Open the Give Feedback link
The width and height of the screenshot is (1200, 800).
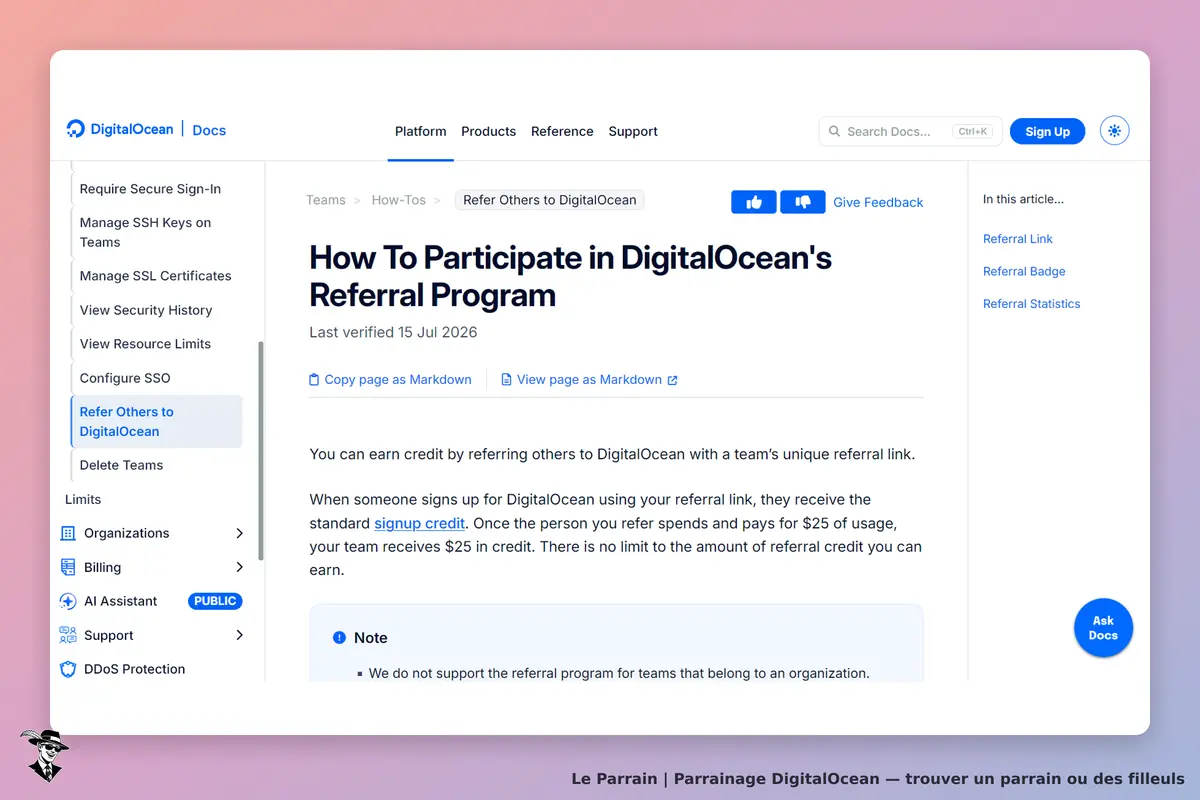(878, 202)
